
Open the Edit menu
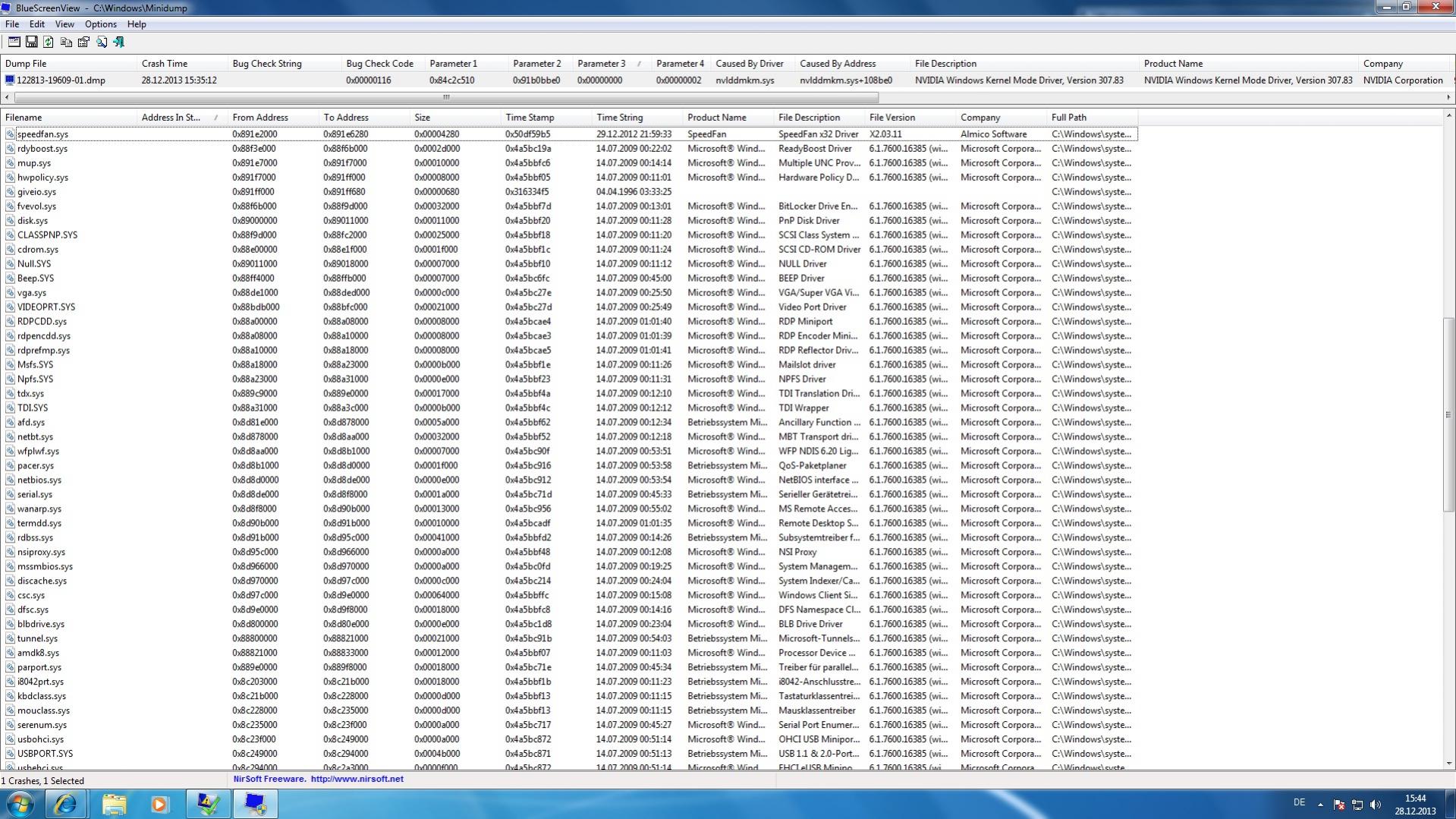[37, 24]
